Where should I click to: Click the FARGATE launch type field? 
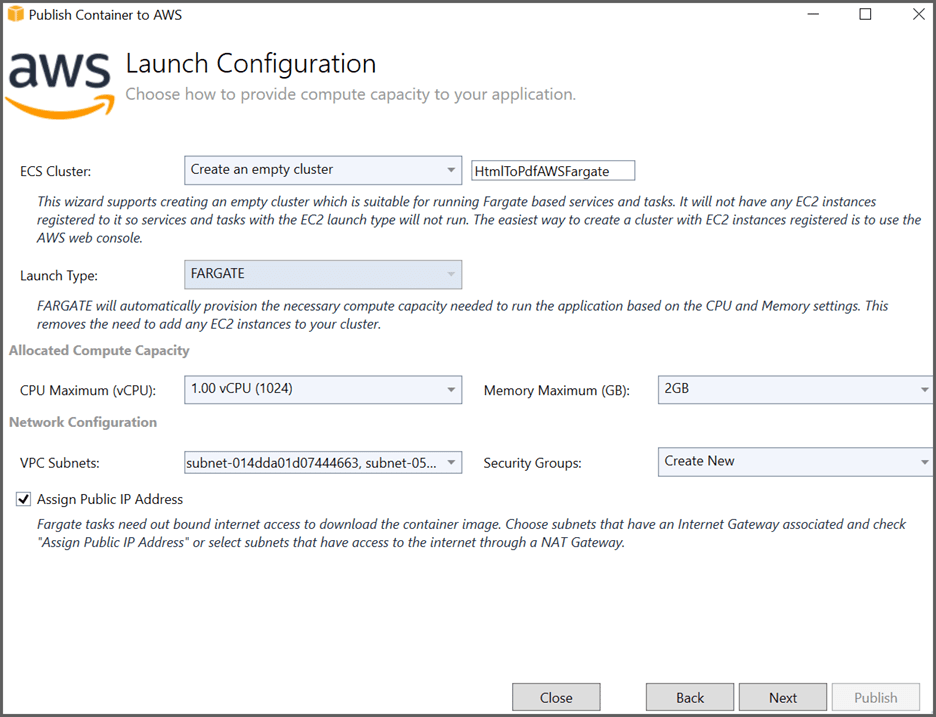click(x=320, y=273)
